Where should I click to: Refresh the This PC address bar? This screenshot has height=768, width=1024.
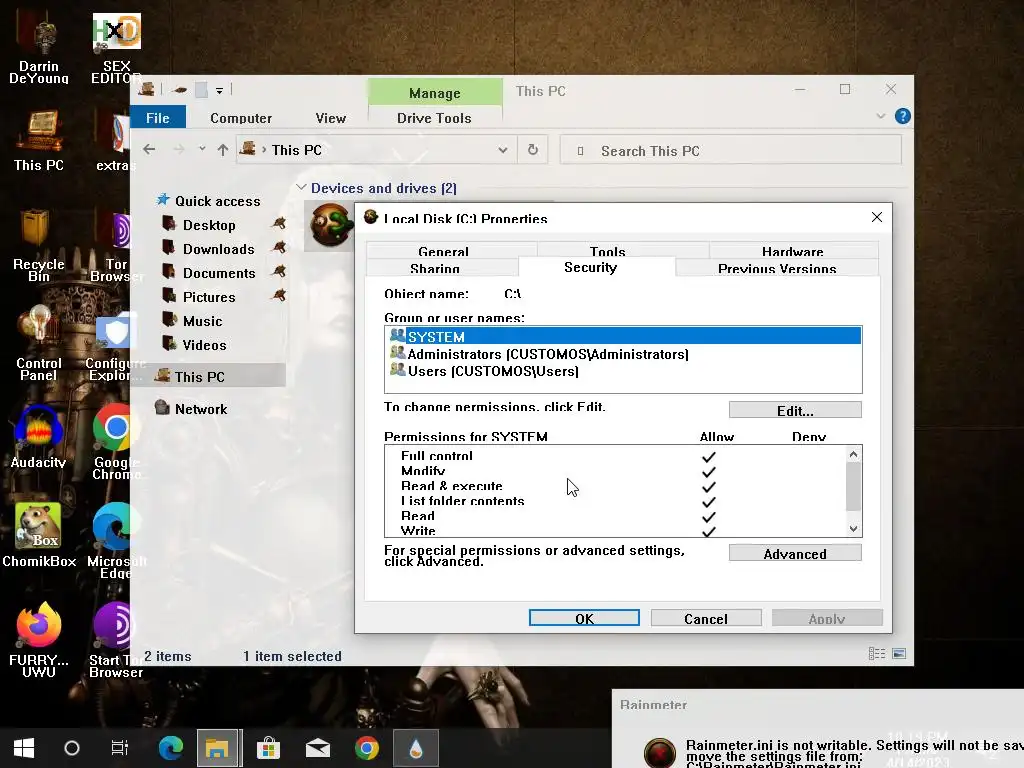pos(533,150)
